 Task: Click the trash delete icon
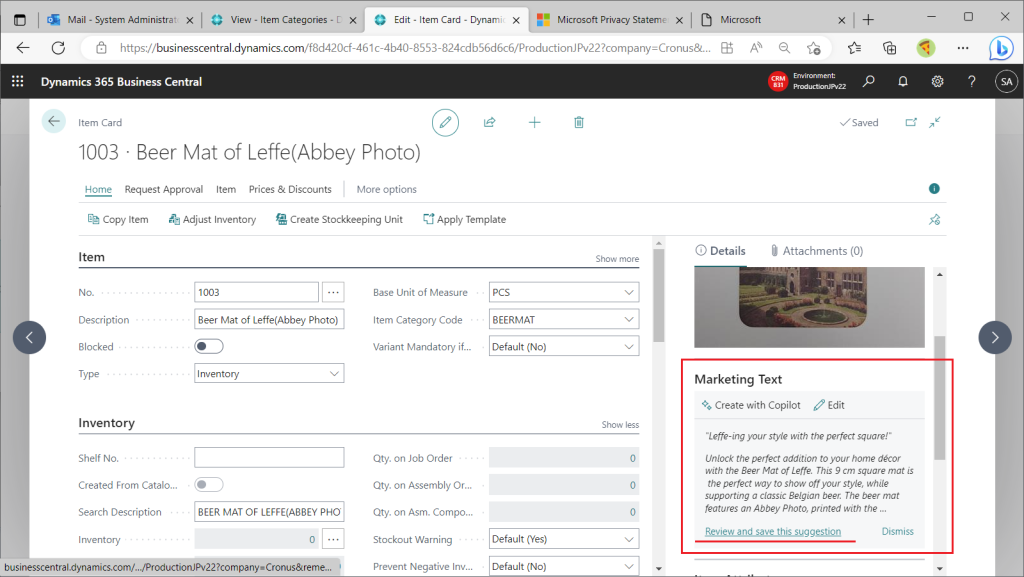pos(579,122)
